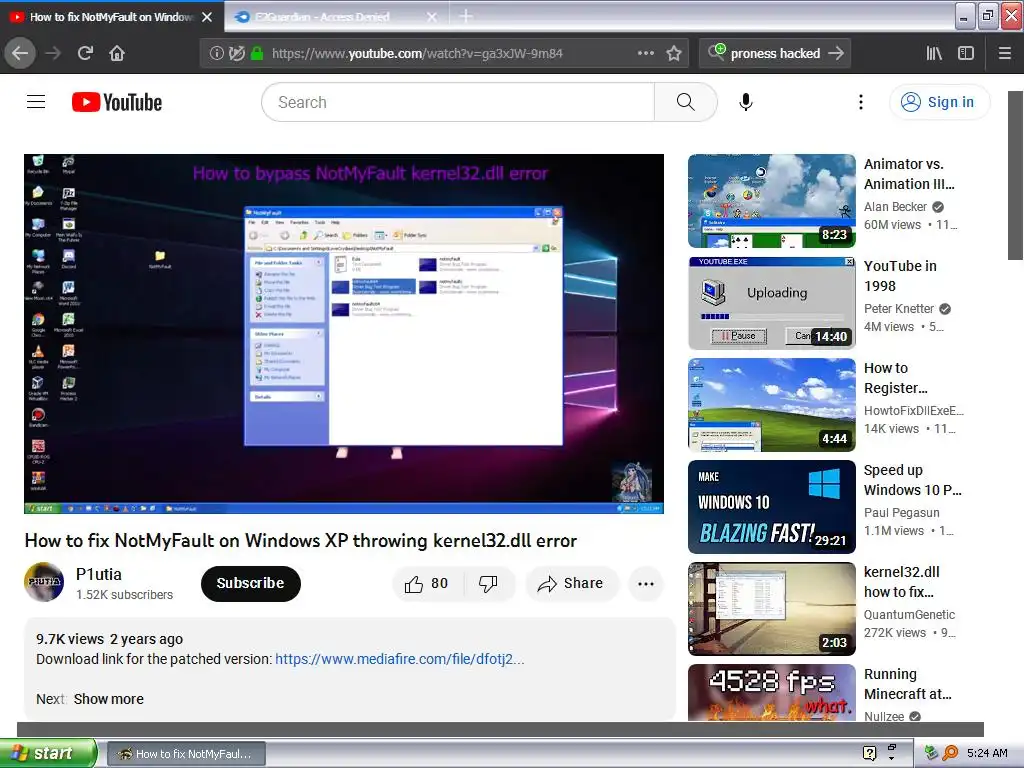Click the Animator vs. Animation III title

pos(909,174)
